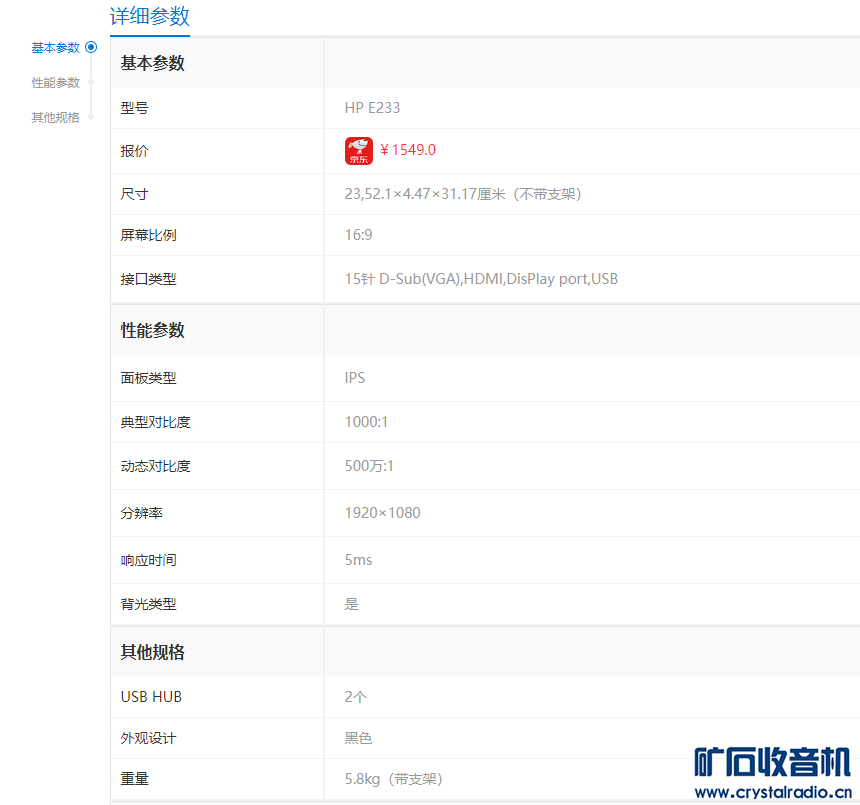The image size is (860, 805).
Task: Select the 5.8kg（带支架）weight value
Action: pos(394,779)
